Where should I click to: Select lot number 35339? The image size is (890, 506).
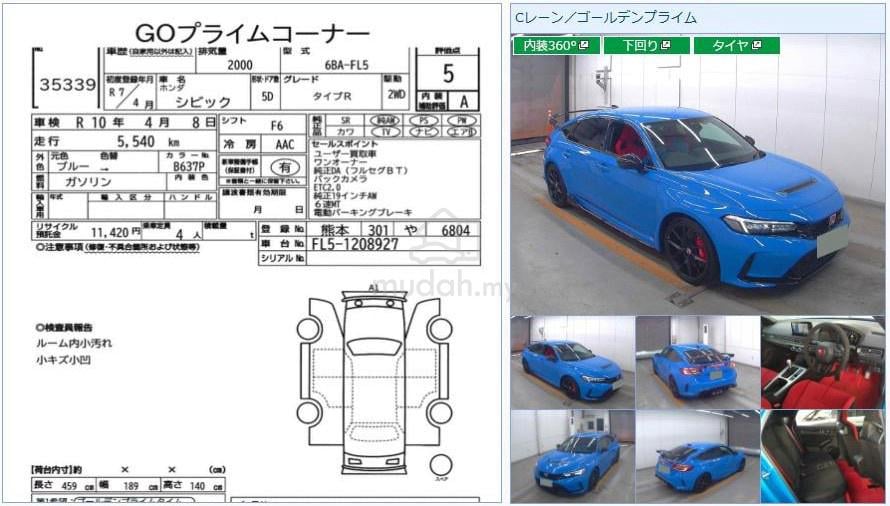pyautogui.click(x=68, y=85)
